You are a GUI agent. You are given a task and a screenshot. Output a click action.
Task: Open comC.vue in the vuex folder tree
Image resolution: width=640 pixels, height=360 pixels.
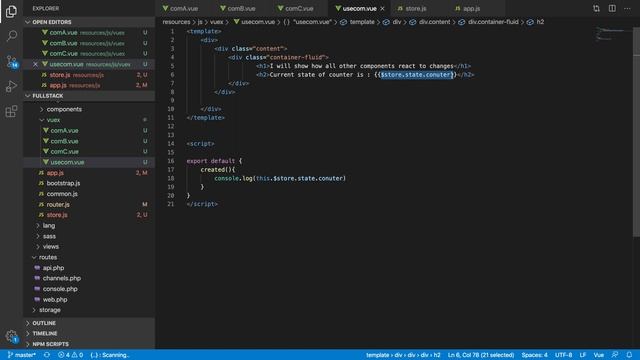(89, 152)
